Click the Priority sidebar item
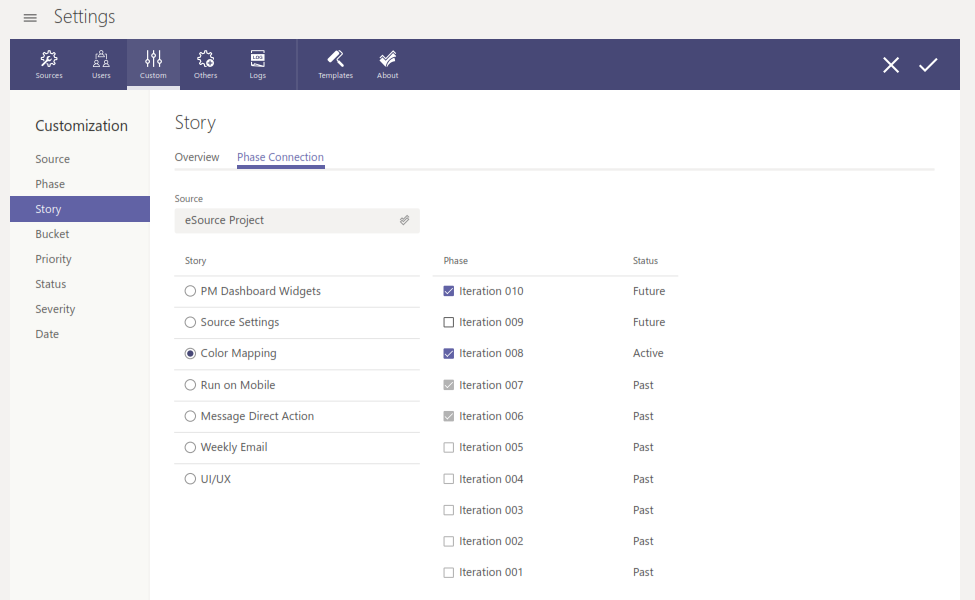Viewport: 975px width, 600px height. click(54, 259)
